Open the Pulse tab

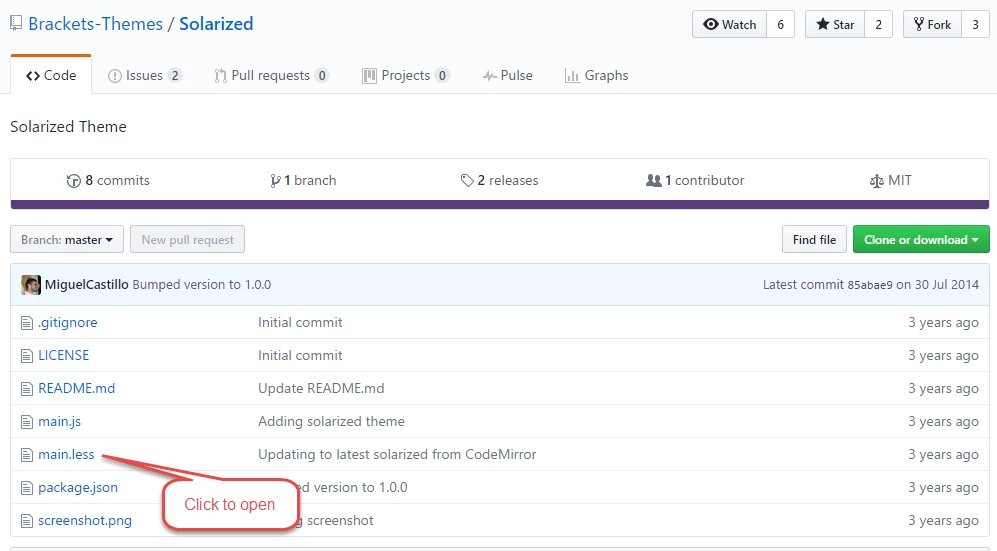(x=507, y=75)
